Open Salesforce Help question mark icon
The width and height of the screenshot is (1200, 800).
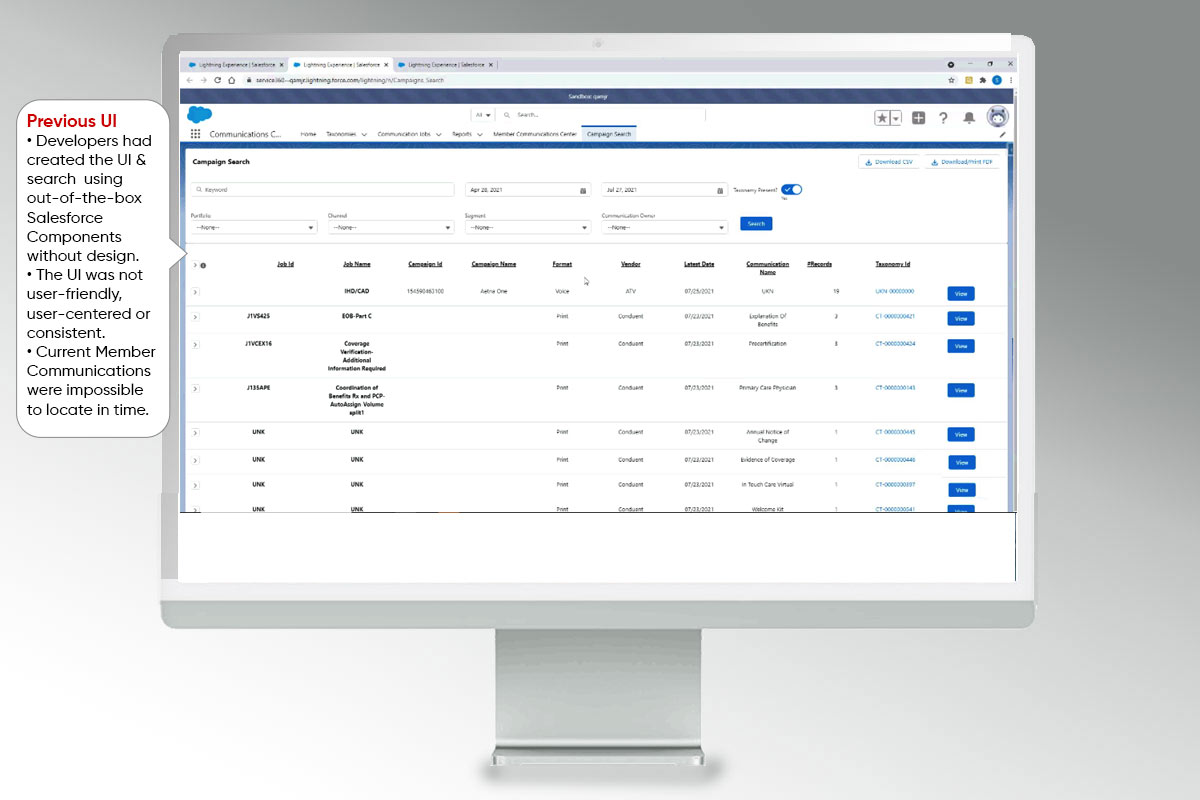(943, 118)
